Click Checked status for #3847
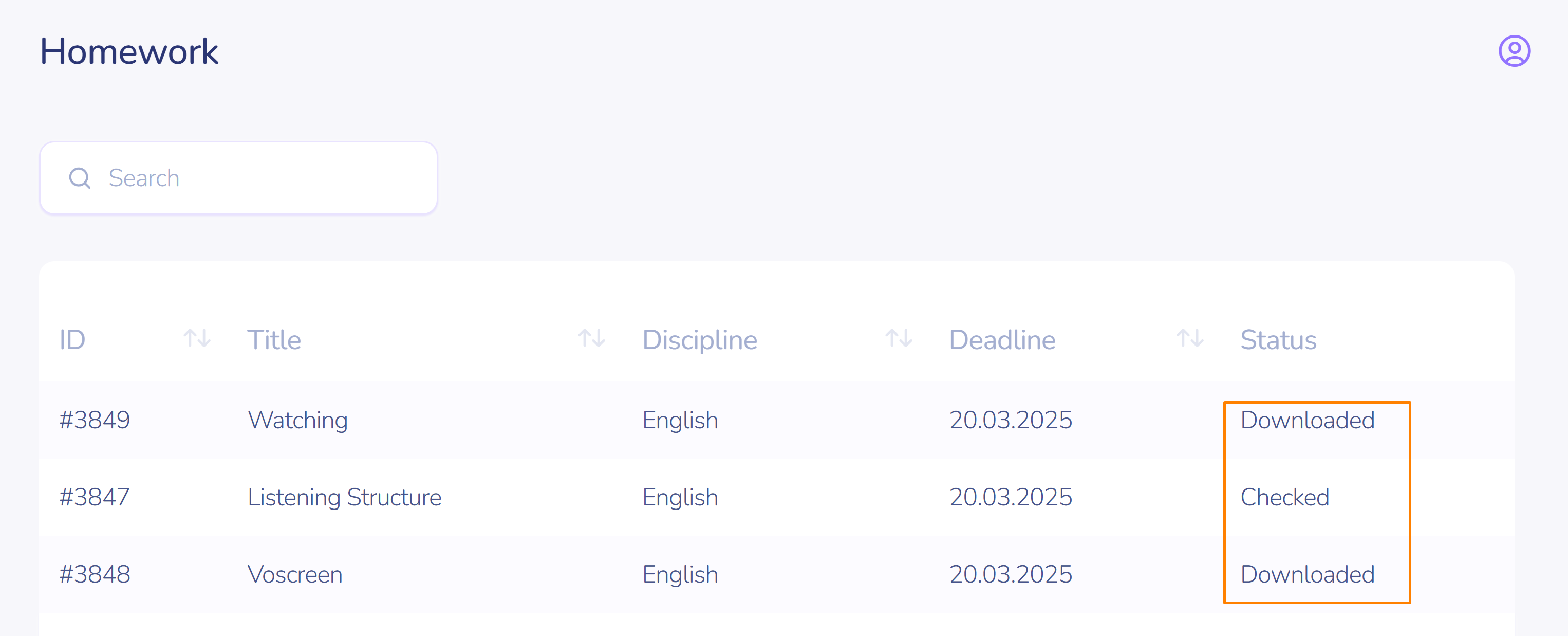 click(x=1284, y=497)
